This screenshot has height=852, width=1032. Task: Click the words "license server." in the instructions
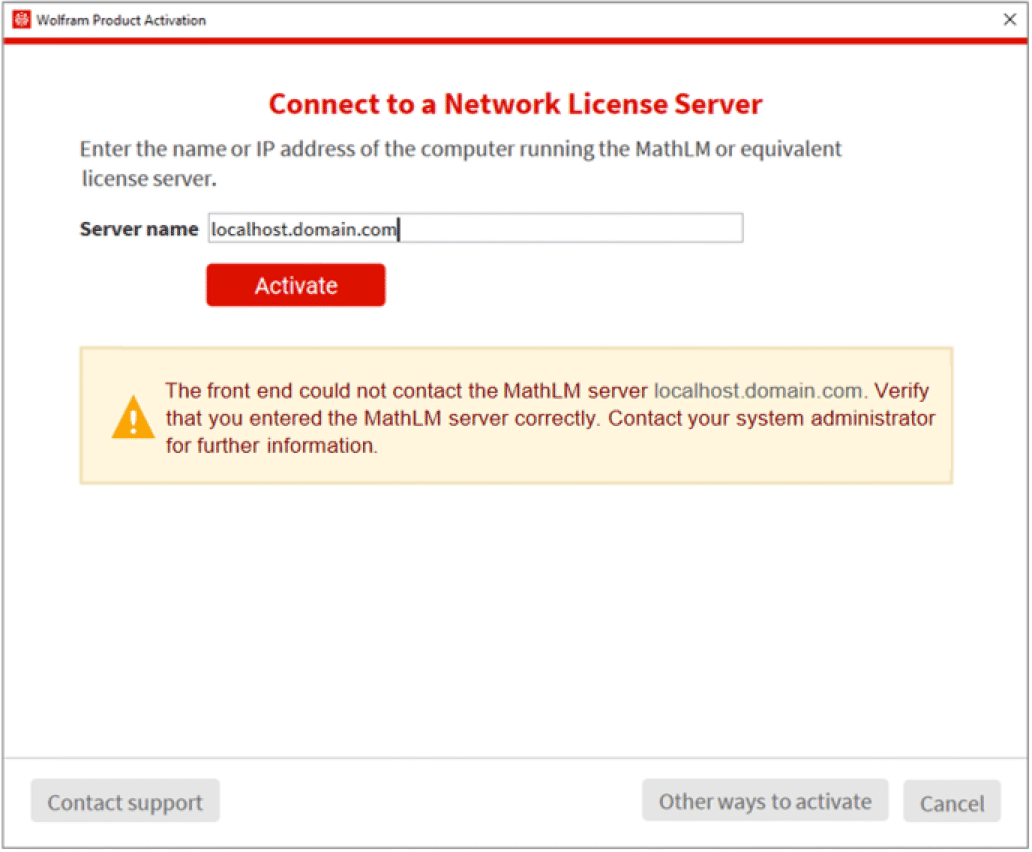pyautogui.click(x=149, y=180)
